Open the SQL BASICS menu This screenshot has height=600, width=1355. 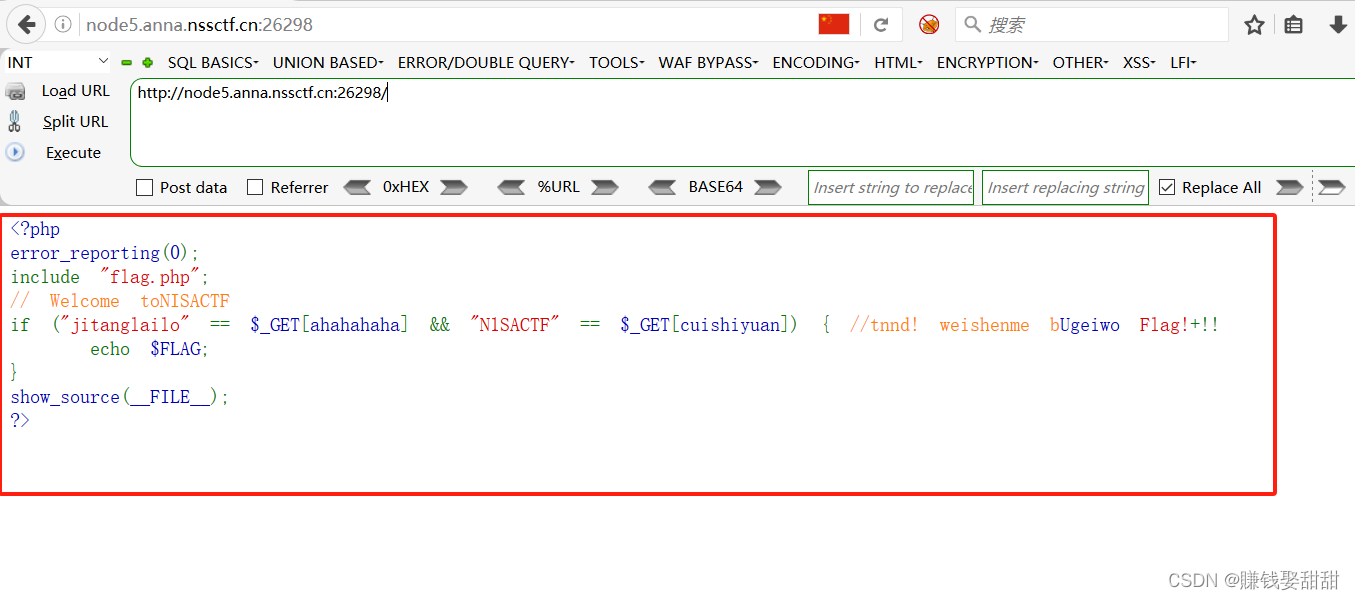213,62
